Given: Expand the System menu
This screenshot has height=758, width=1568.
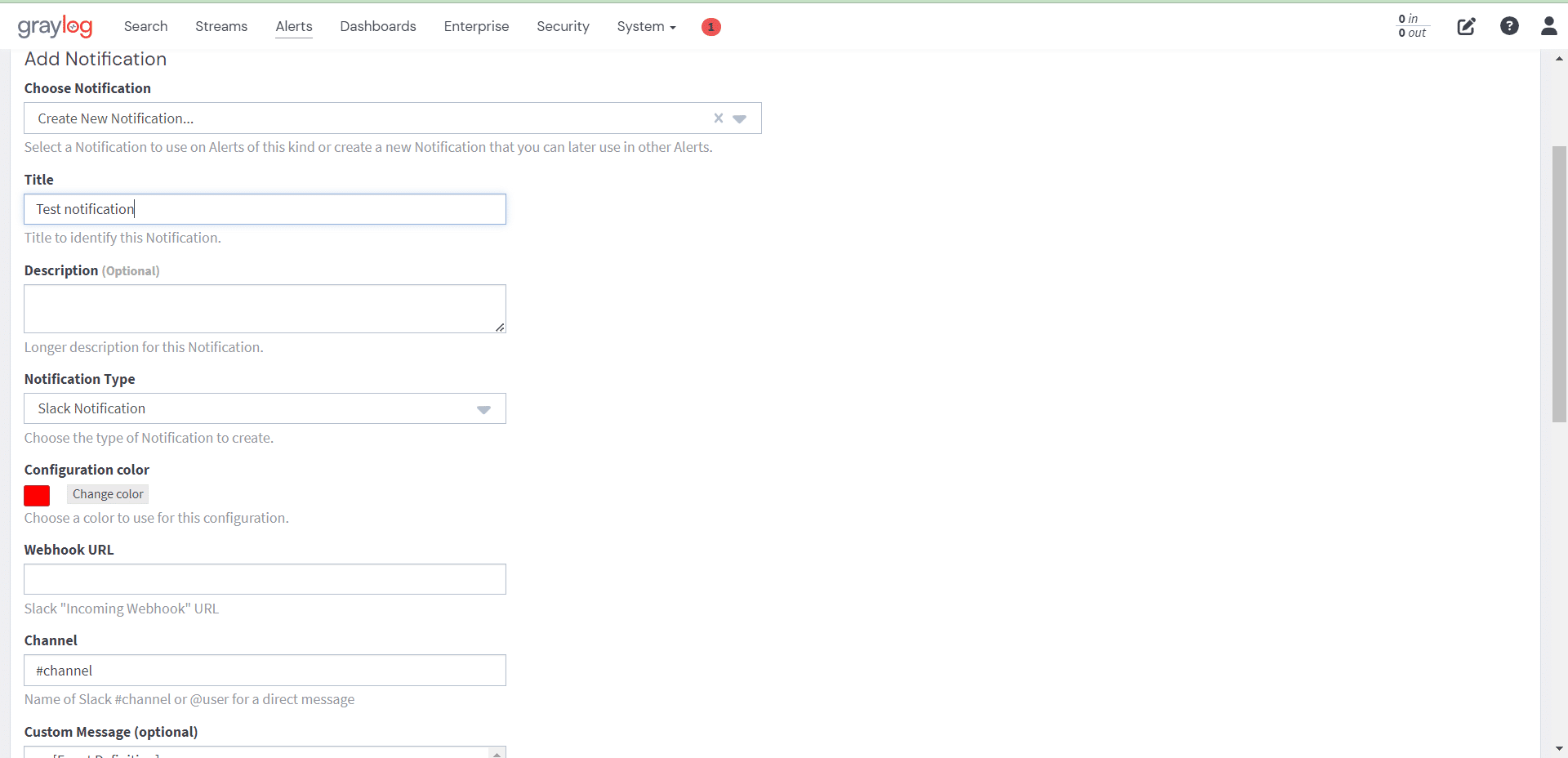Looking at the screenshot, I should click(645, 26).
